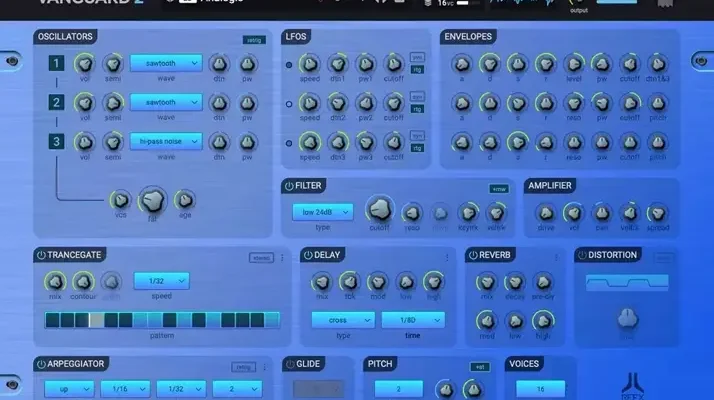This screenshot has width=714, height=400.
Task: Click the oscillators retrig button
Action: (x=253, y=40)
